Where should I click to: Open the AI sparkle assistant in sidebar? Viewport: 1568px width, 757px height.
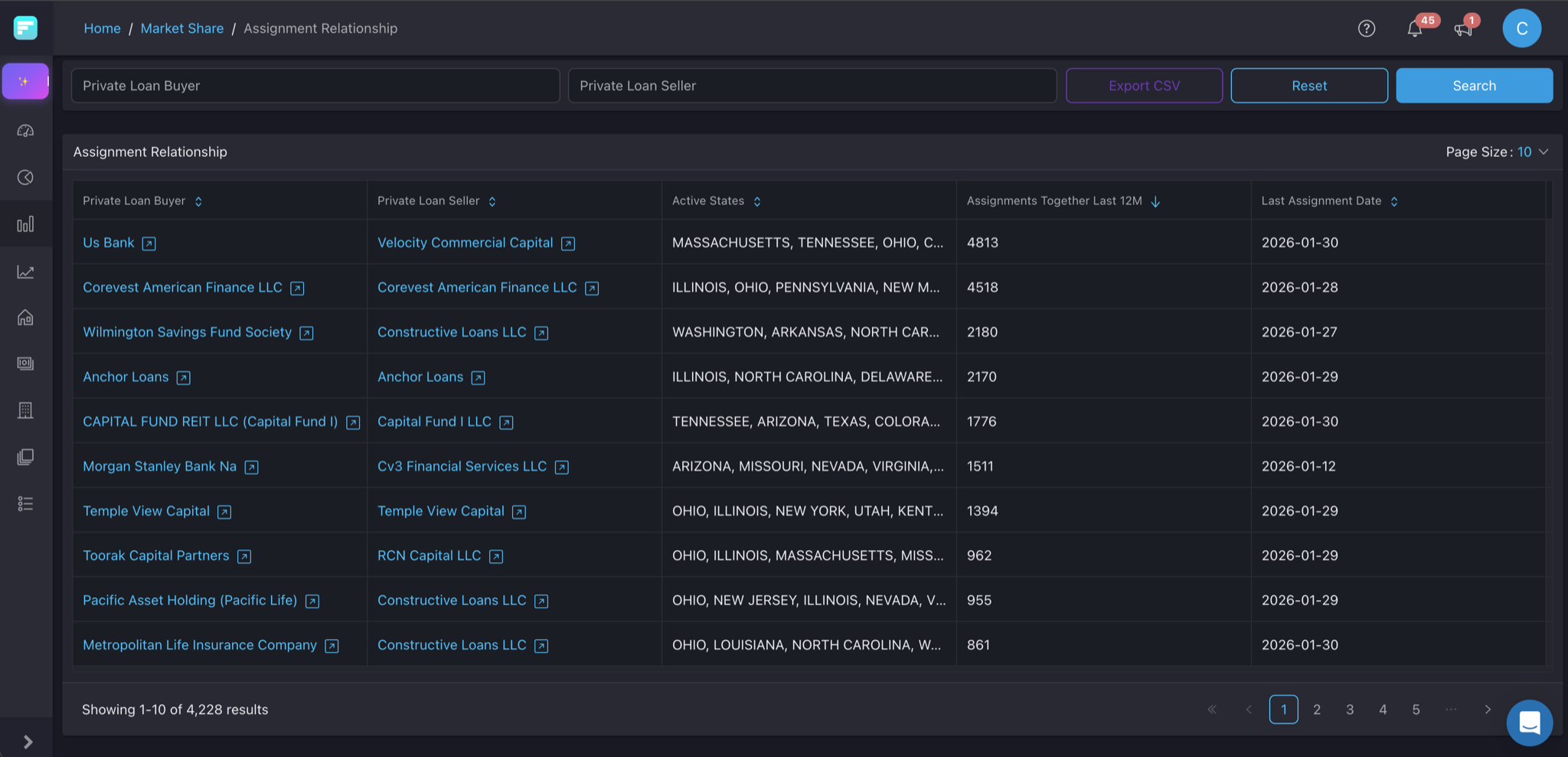(x=25, y=81)
